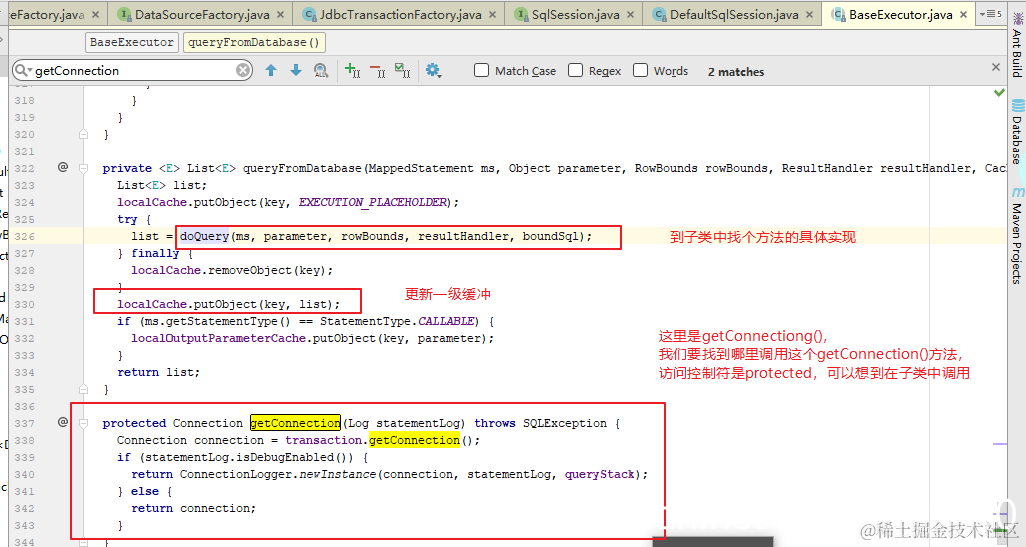Click queryStack on line 340

[x=599, y=474]
